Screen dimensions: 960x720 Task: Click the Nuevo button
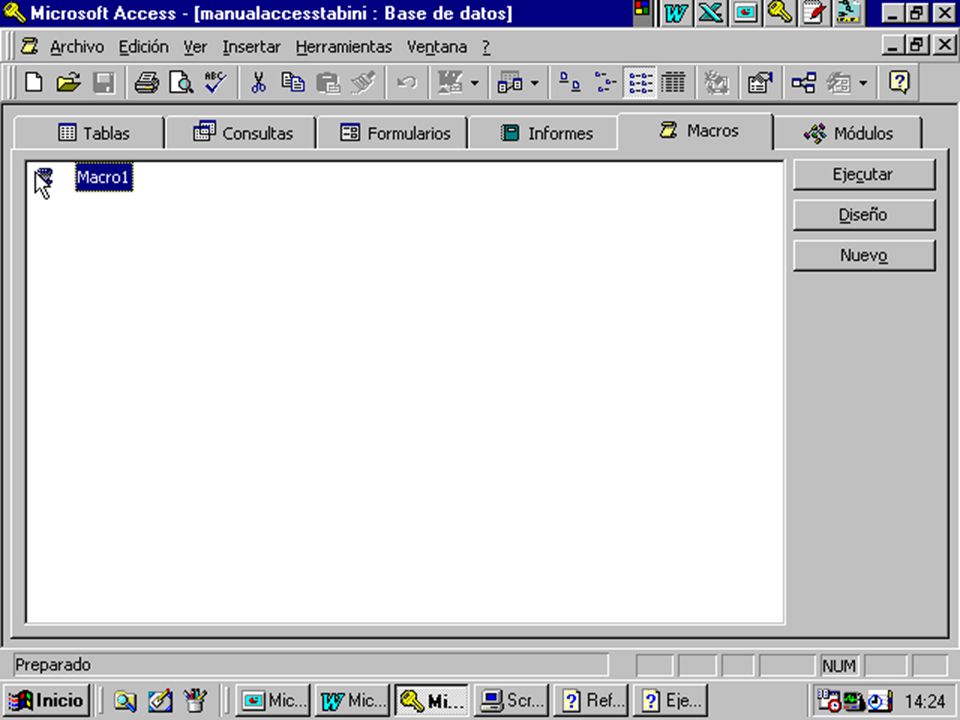[864, 255]
